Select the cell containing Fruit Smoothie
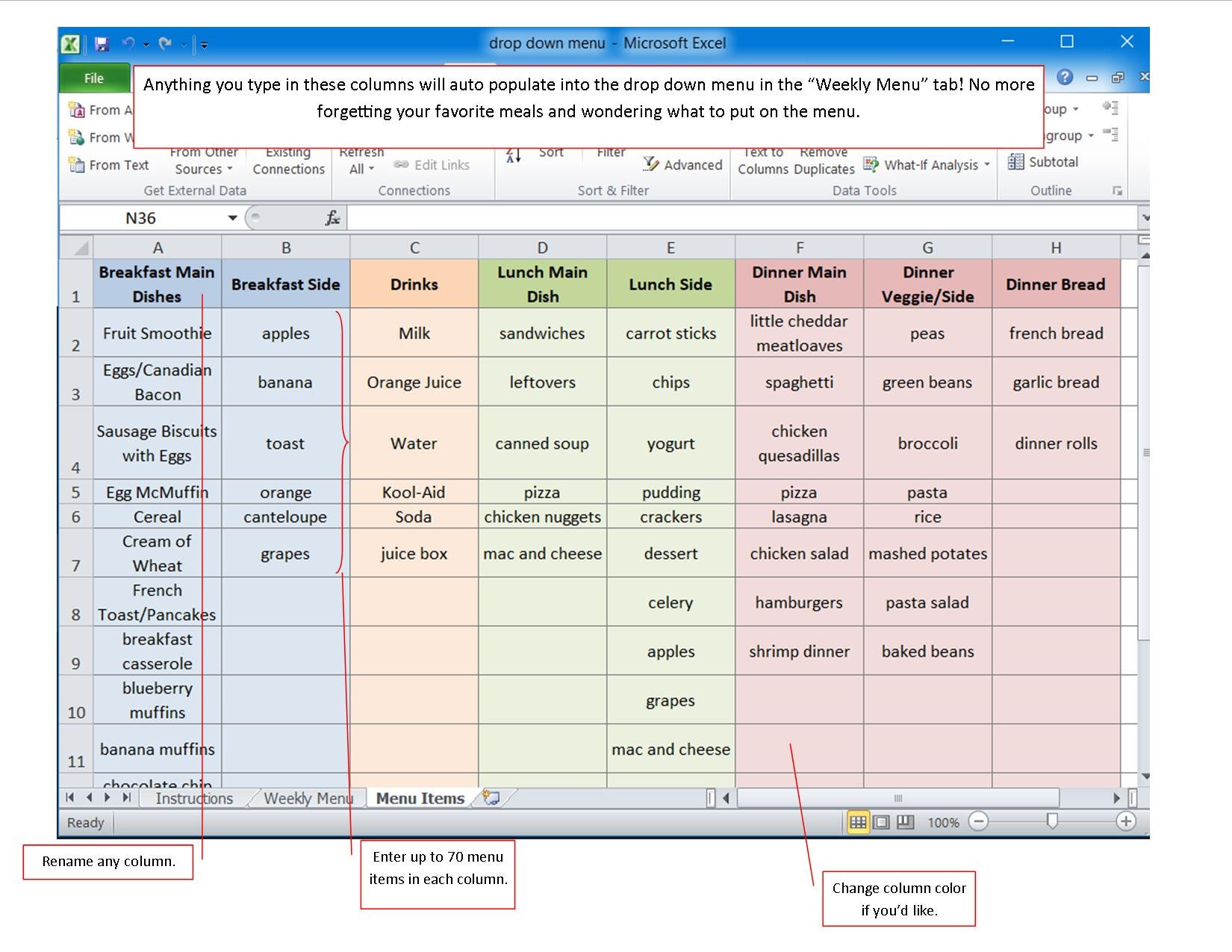 pyautogui.click(x=157, y=333)
